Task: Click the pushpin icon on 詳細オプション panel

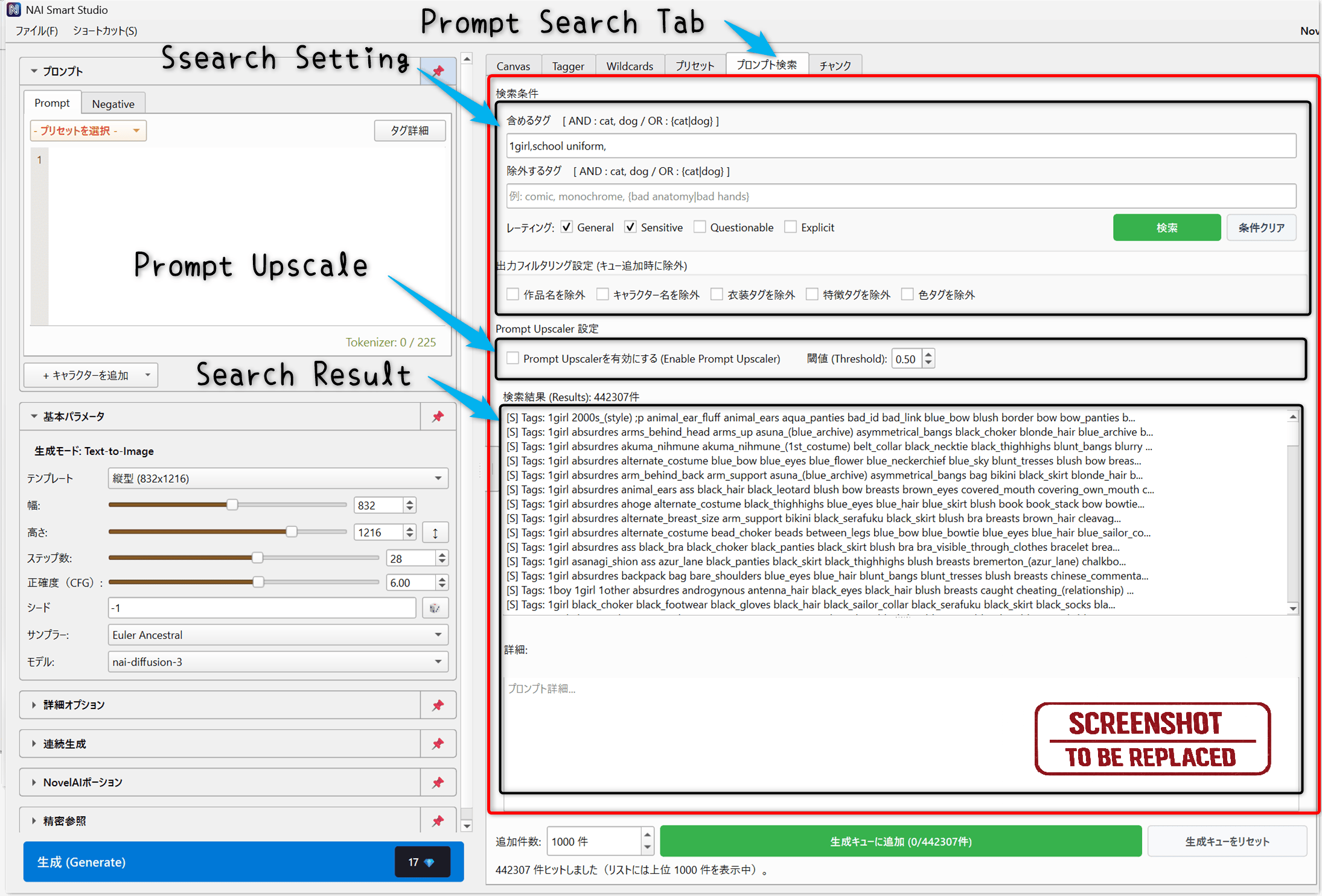Action: coord(438,705)
